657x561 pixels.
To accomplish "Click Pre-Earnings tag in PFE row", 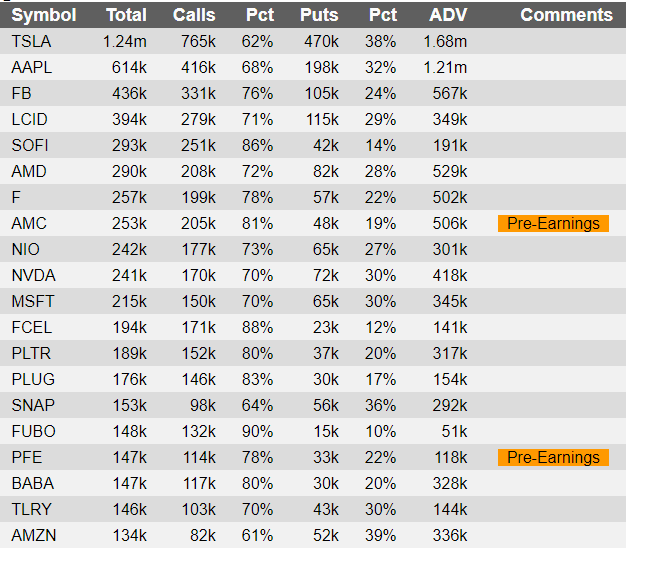I will click(553, 458).
